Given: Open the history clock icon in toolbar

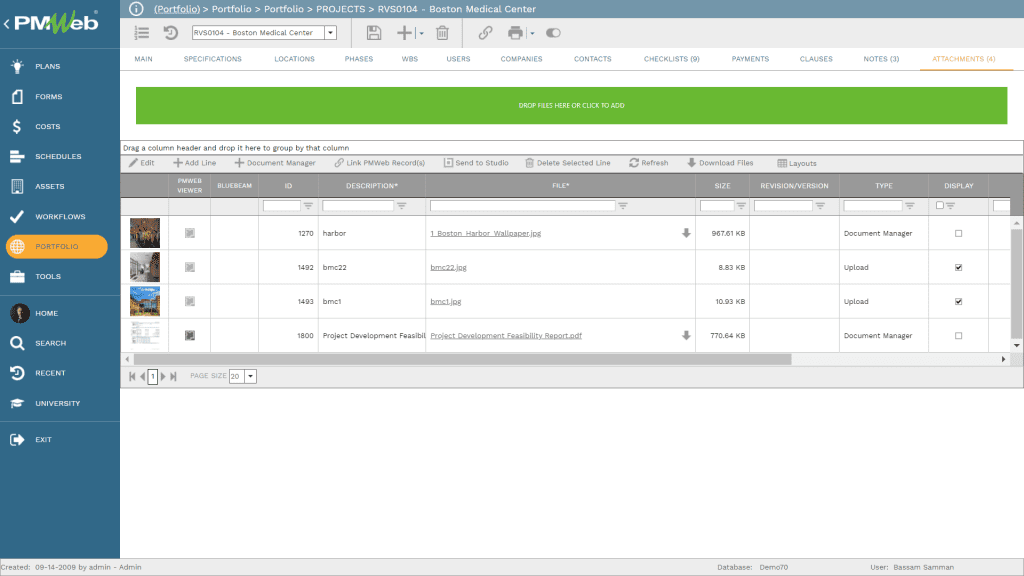Looking at the screenshot, I should (x=171, y=33).
